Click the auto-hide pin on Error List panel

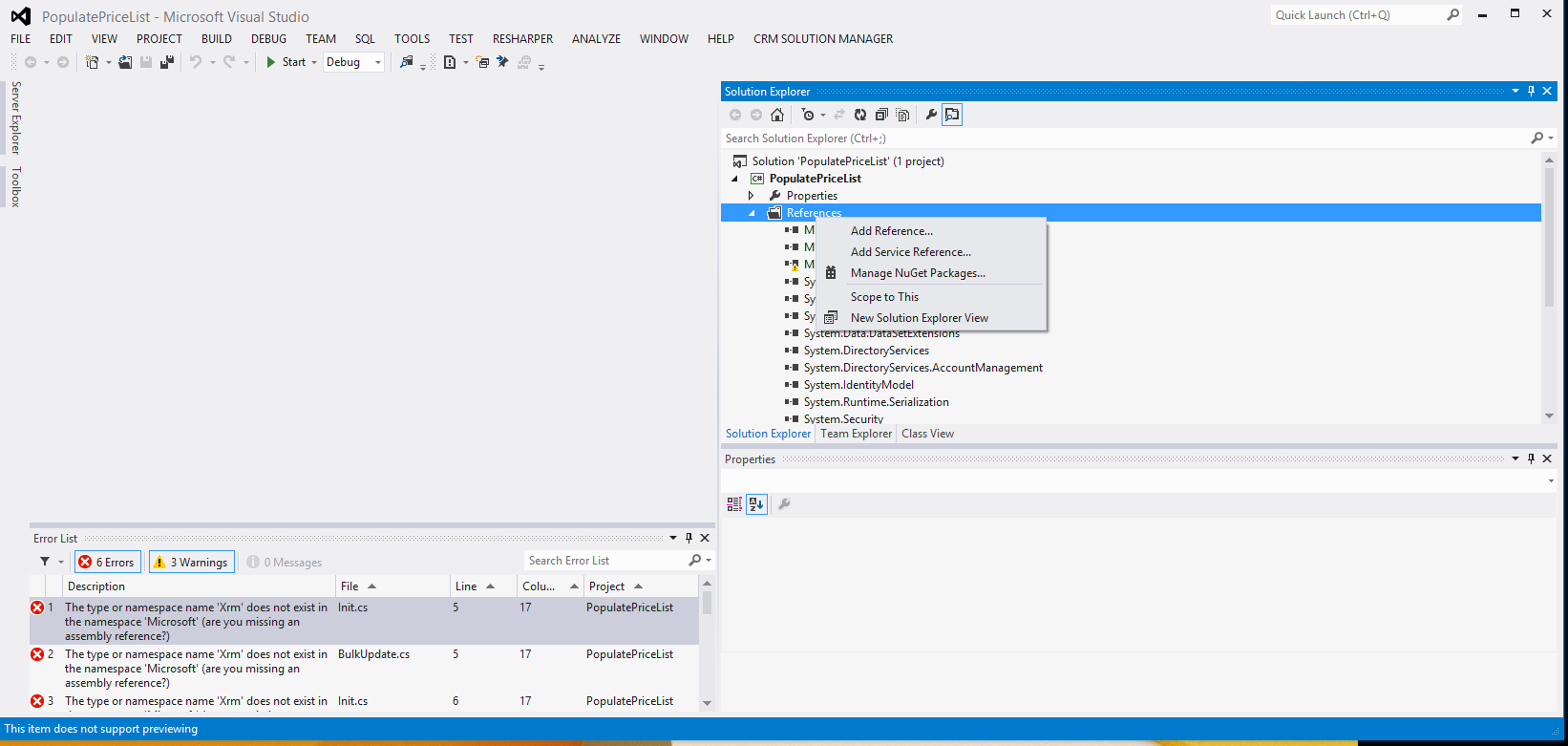point(689,538)
